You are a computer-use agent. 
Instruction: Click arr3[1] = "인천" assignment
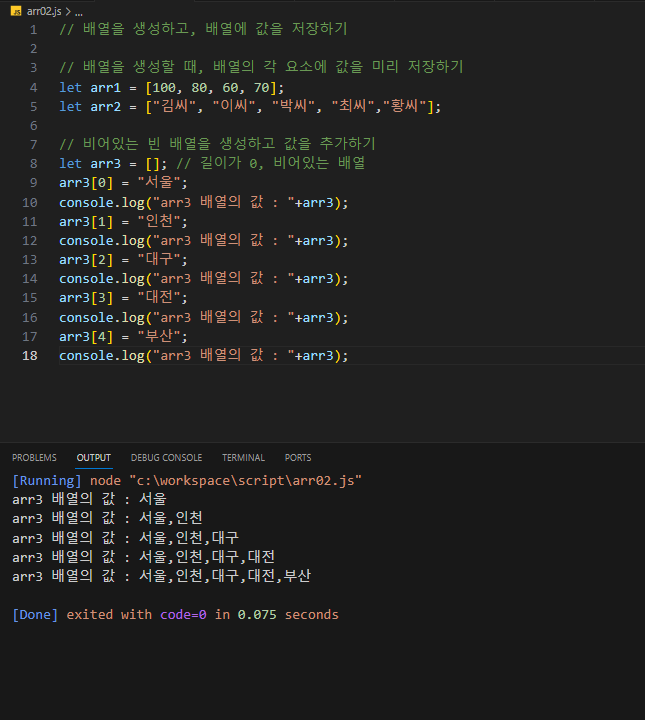(x=123, y=222)
